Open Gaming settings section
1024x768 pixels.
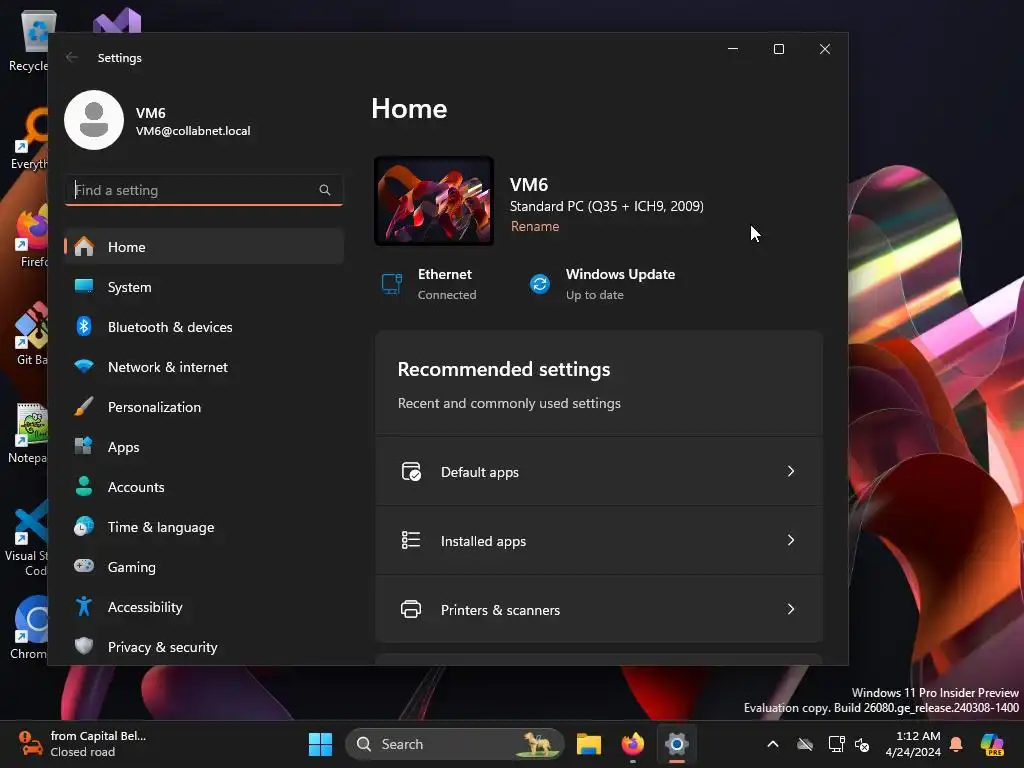click(204, 566)
